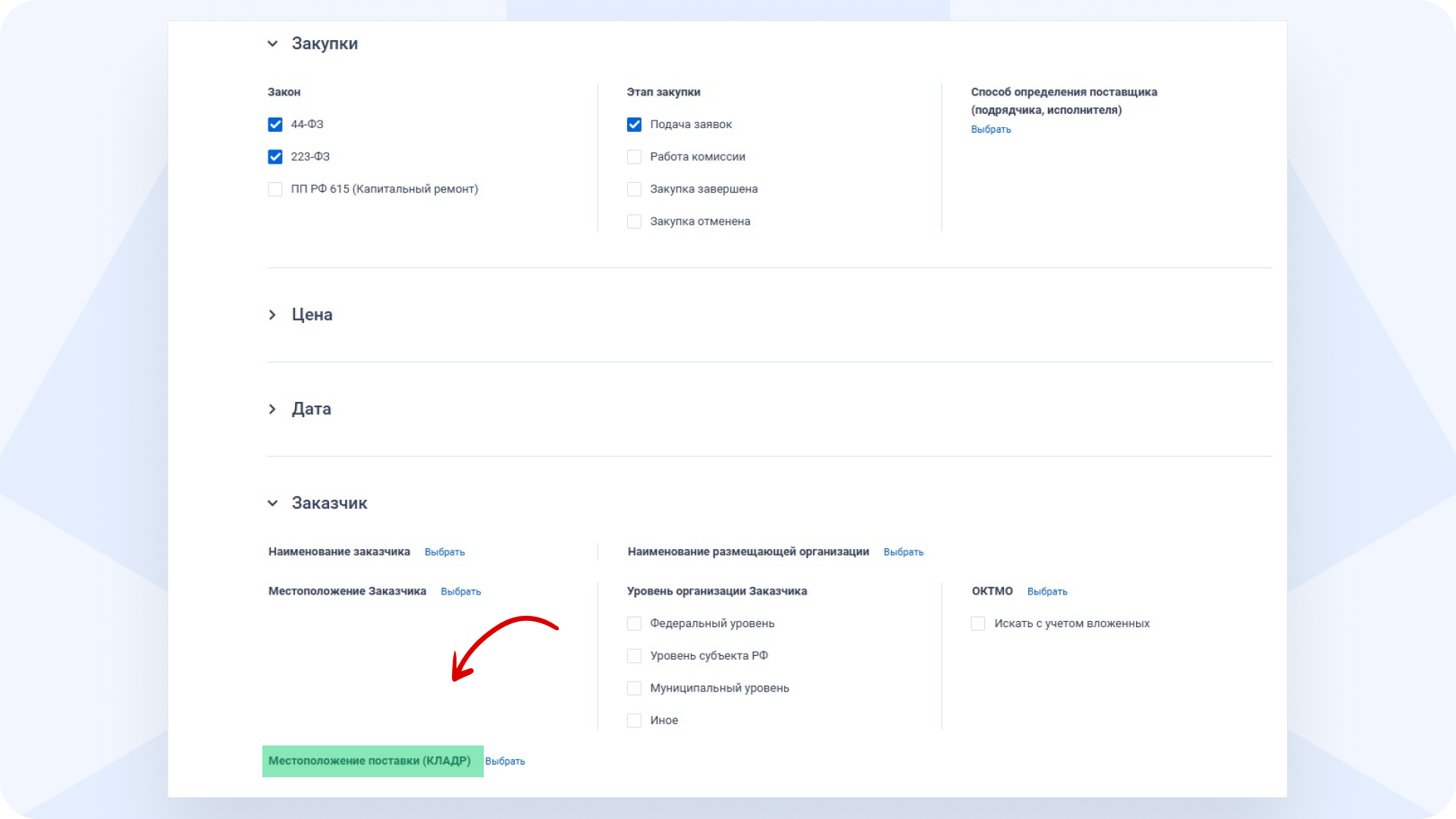Viewport: 1456px width, 819px height.
Task: Click Выбрать next to Местоположение поставки (КЛАДР)
Action: click(505, 761)
